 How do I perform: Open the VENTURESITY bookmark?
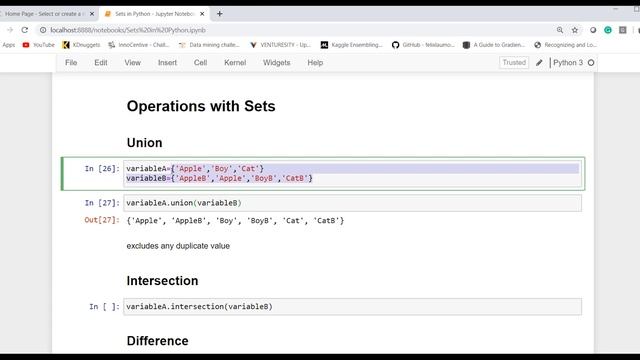coord(280,45)
